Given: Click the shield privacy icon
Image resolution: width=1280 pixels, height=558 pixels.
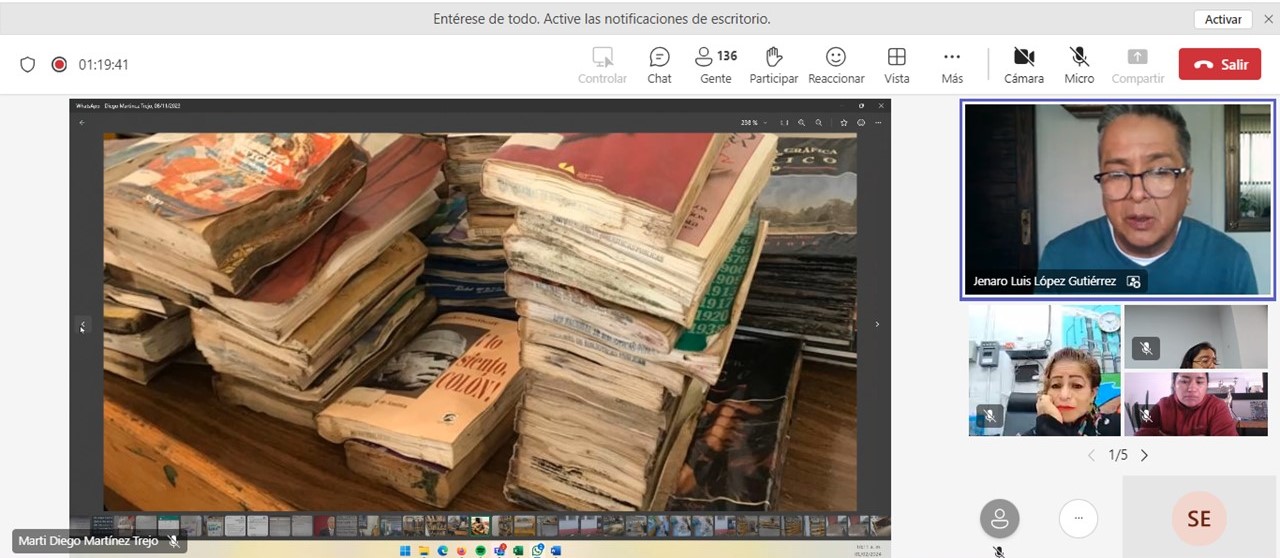Looking at the screenshot, I should [x=28, y=65].
